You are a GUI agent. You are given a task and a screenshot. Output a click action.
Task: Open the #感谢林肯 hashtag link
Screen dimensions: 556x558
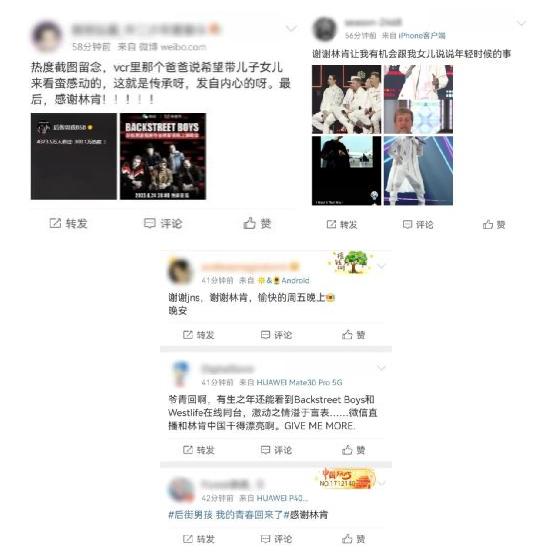point(306,515)
